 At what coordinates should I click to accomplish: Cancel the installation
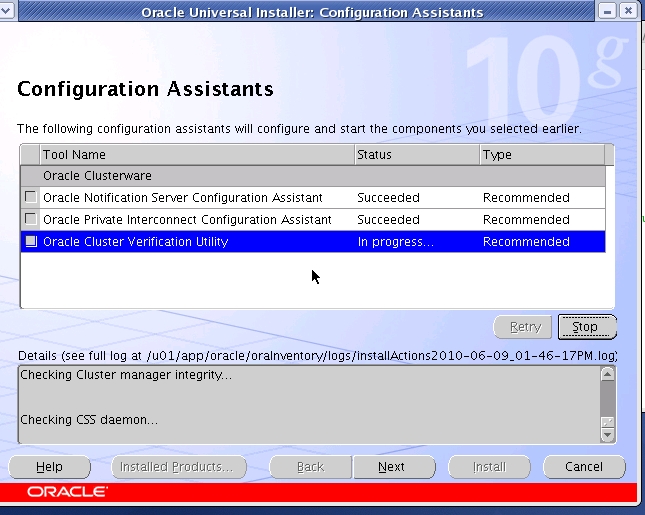pos(584,467)
